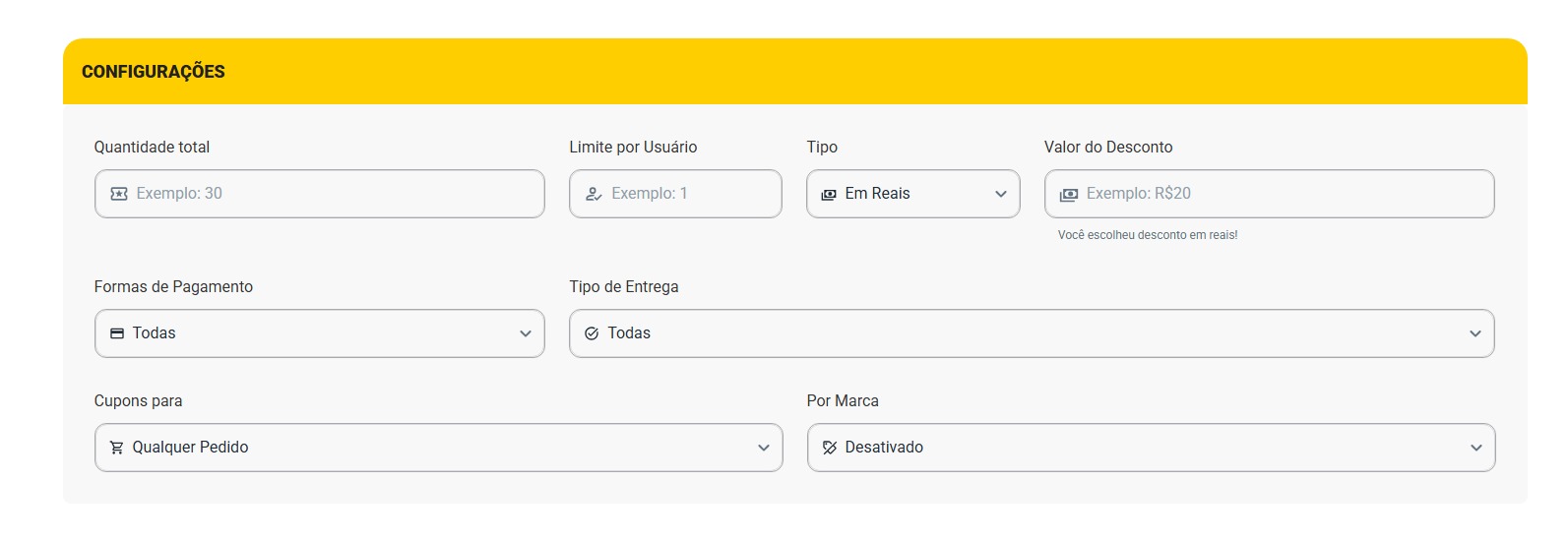The height and width of the screenshot is (542, 1568).
Task: Select the Qualquer Pedido option text
Action: tap(190, 448)
